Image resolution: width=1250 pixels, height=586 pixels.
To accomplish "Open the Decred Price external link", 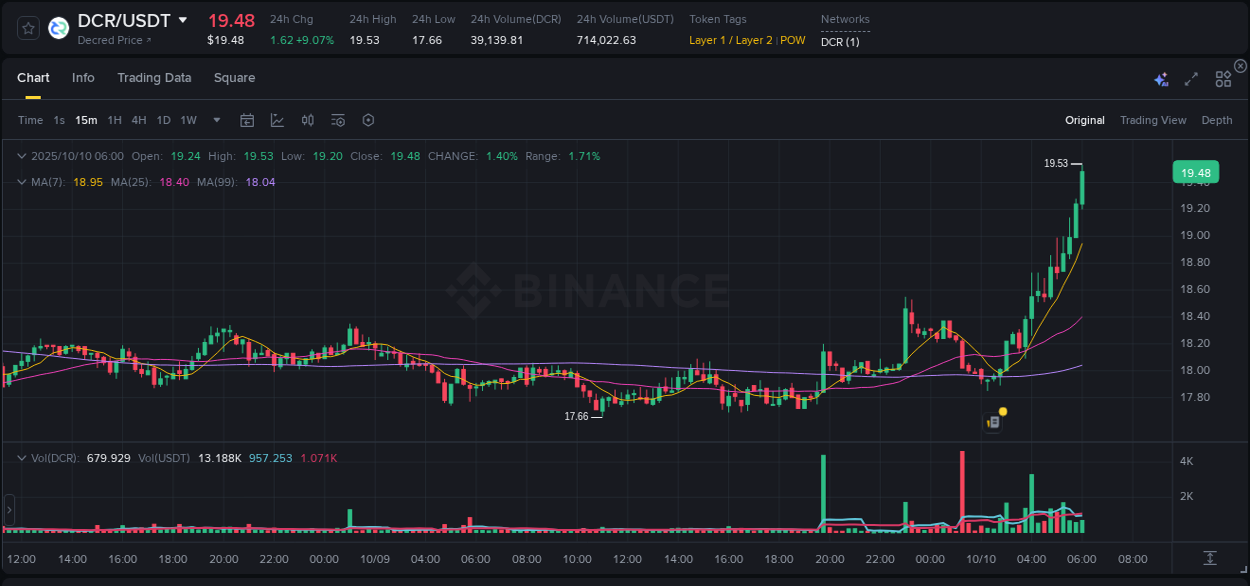I will tap(114, 39).
